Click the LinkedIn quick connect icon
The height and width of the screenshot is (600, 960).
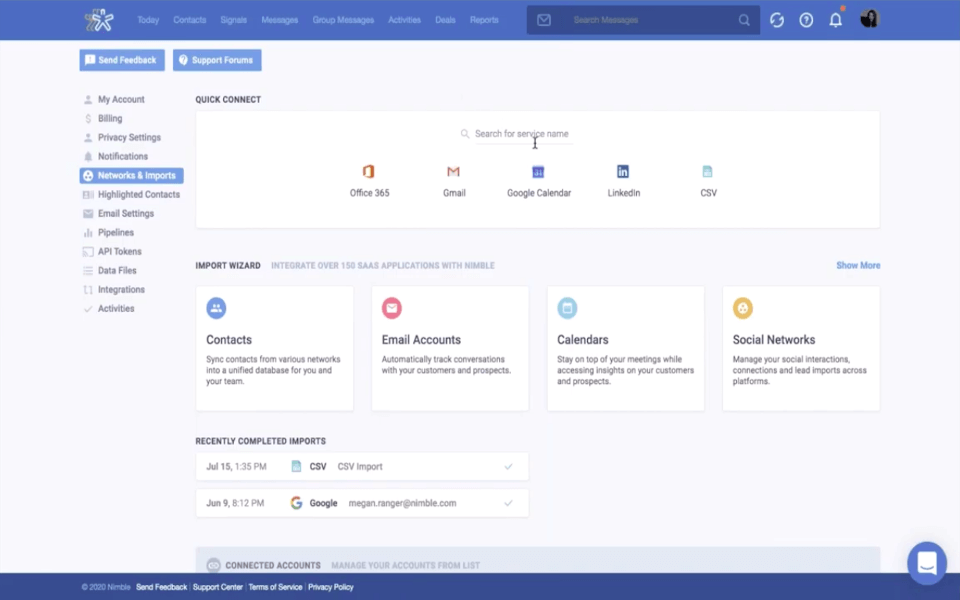pyautogui.click(x=623, y=171)
